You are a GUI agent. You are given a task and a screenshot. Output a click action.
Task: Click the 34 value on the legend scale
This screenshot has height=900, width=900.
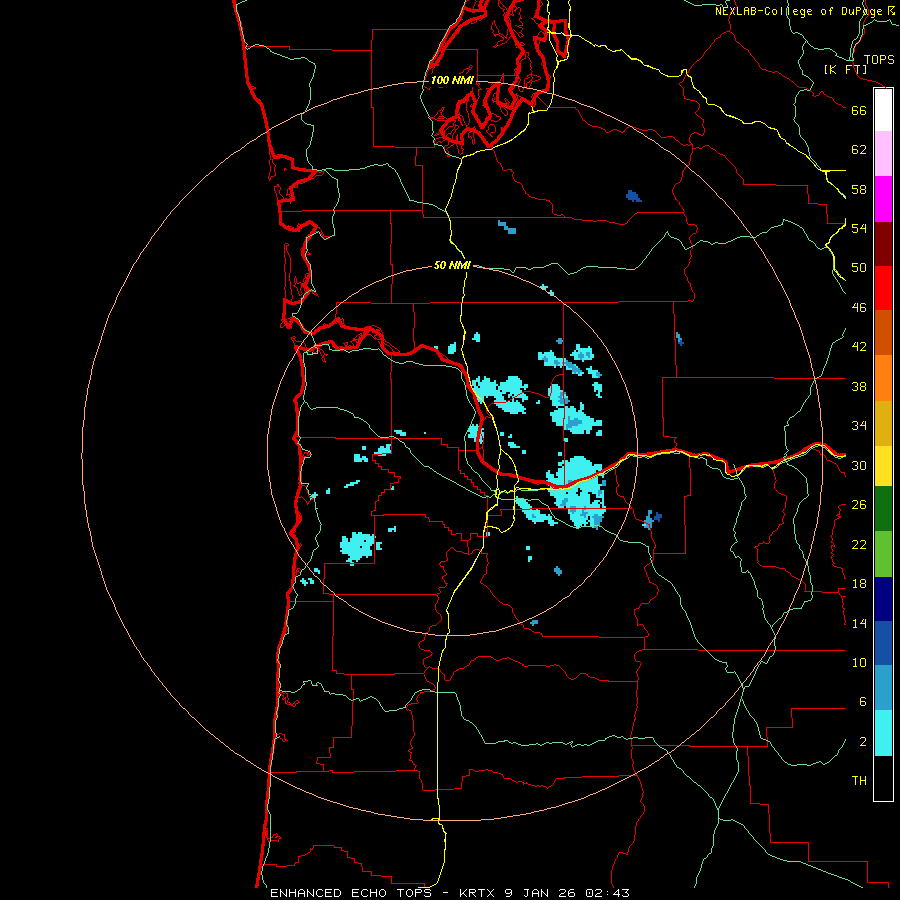859,426
